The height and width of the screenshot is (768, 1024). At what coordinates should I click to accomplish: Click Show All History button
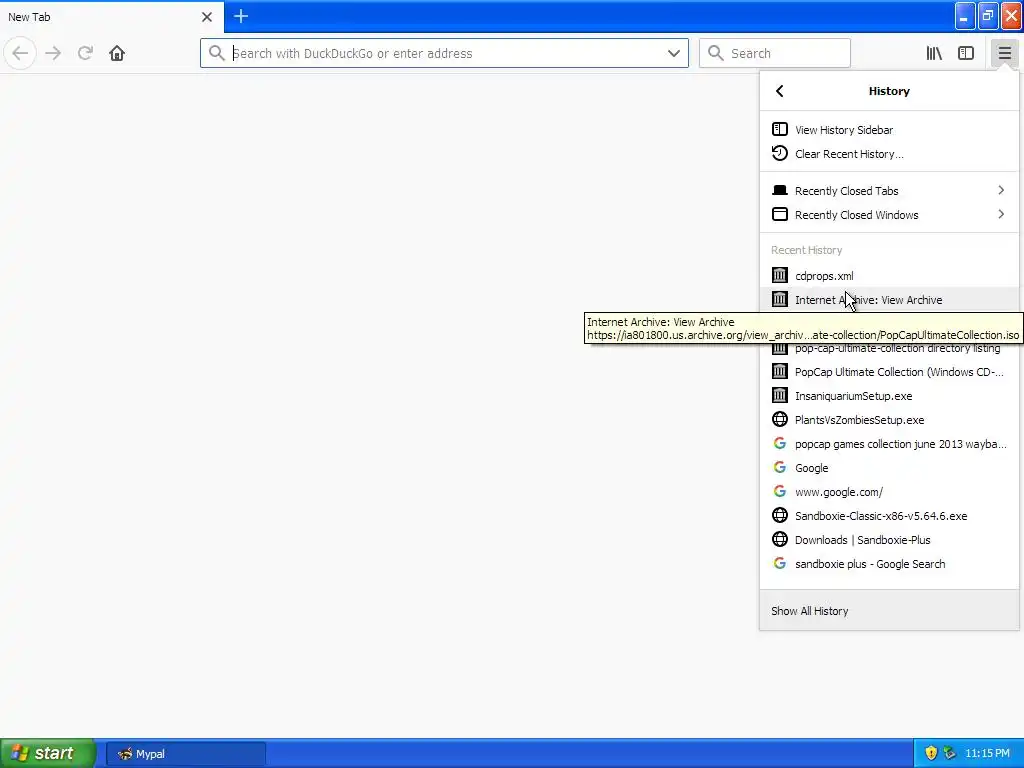coord(889,611)
